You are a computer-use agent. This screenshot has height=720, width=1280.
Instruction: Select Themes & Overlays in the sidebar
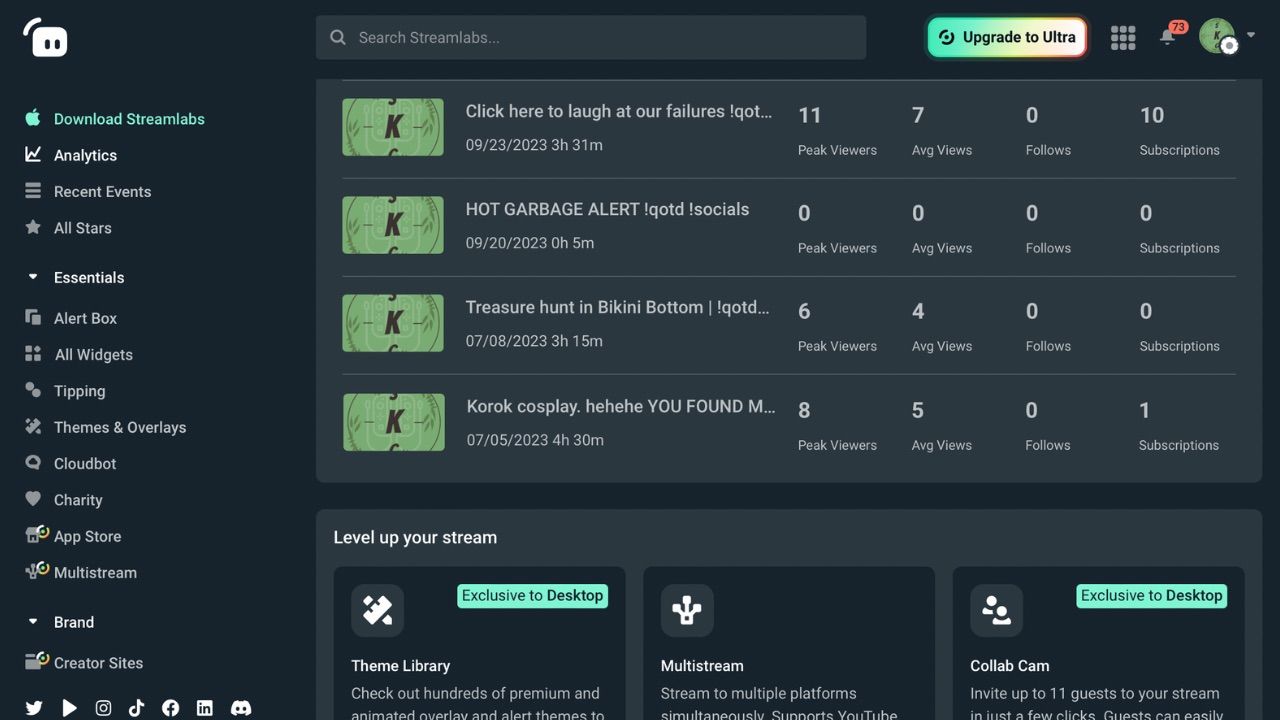point(120,427)
